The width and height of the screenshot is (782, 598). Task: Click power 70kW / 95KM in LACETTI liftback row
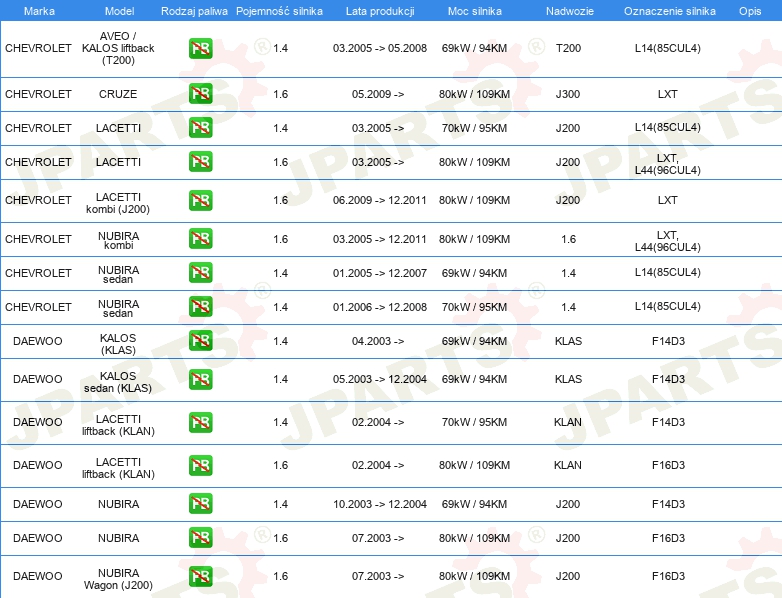[x=474, y=422]
